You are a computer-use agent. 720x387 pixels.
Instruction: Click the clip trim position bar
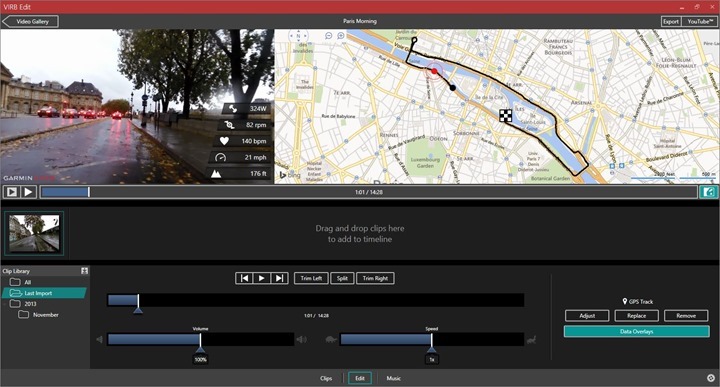[x=315, y=300]
